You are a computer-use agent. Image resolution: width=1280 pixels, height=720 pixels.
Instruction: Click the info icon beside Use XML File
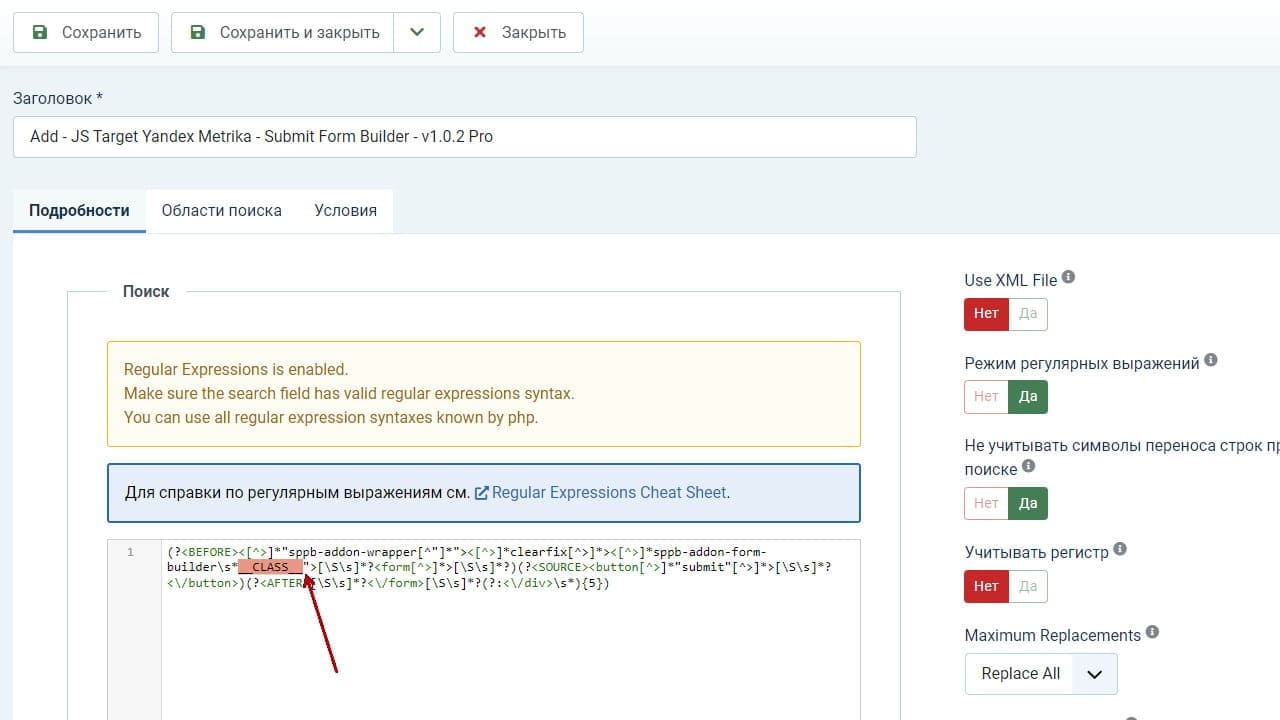point(1068,277)
